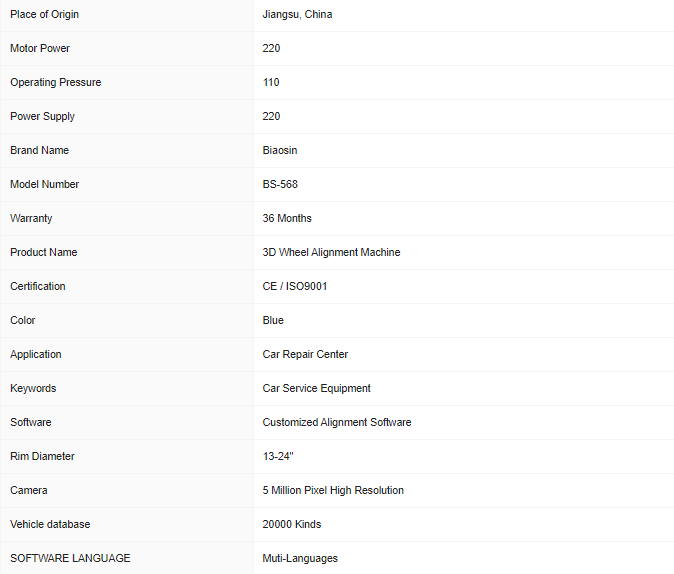The height and width of the screenshot is (574, 674).
Task: Click the 'Motor Power' attribute label
Action: (x=40, y=48)
